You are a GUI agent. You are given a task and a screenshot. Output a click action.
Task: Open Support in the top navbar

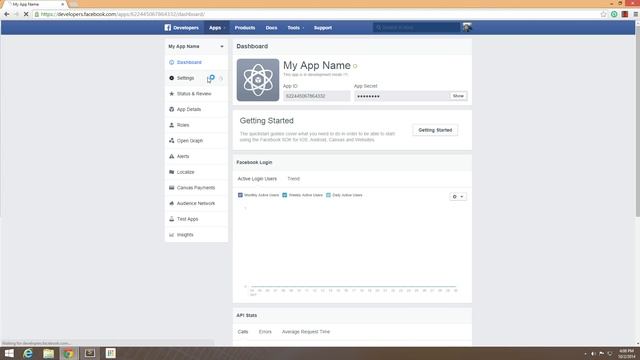(323, 28)
